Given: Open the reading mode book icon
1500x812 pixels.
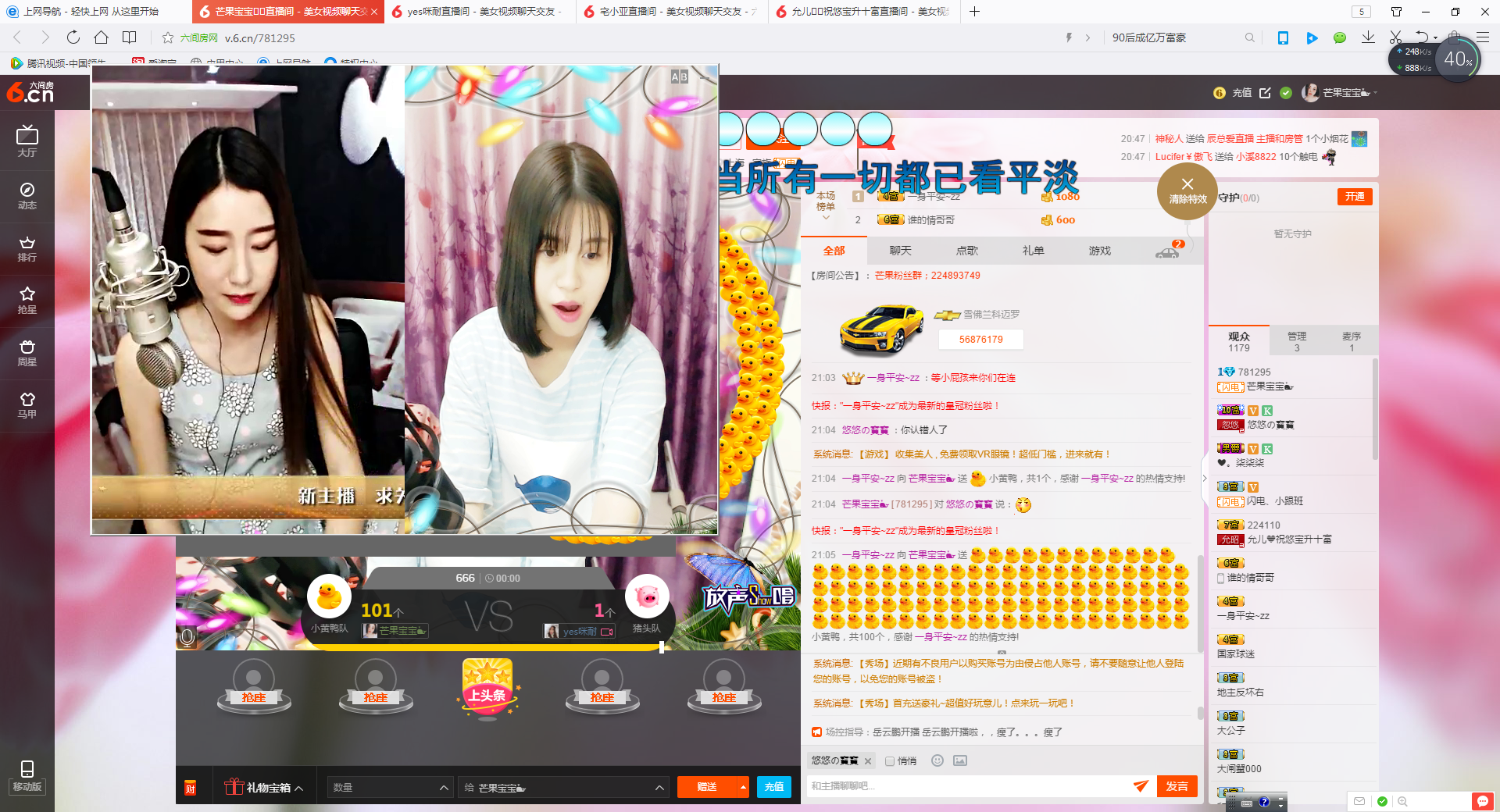Looking at the screenshot, I should click(x=130, y=37).
